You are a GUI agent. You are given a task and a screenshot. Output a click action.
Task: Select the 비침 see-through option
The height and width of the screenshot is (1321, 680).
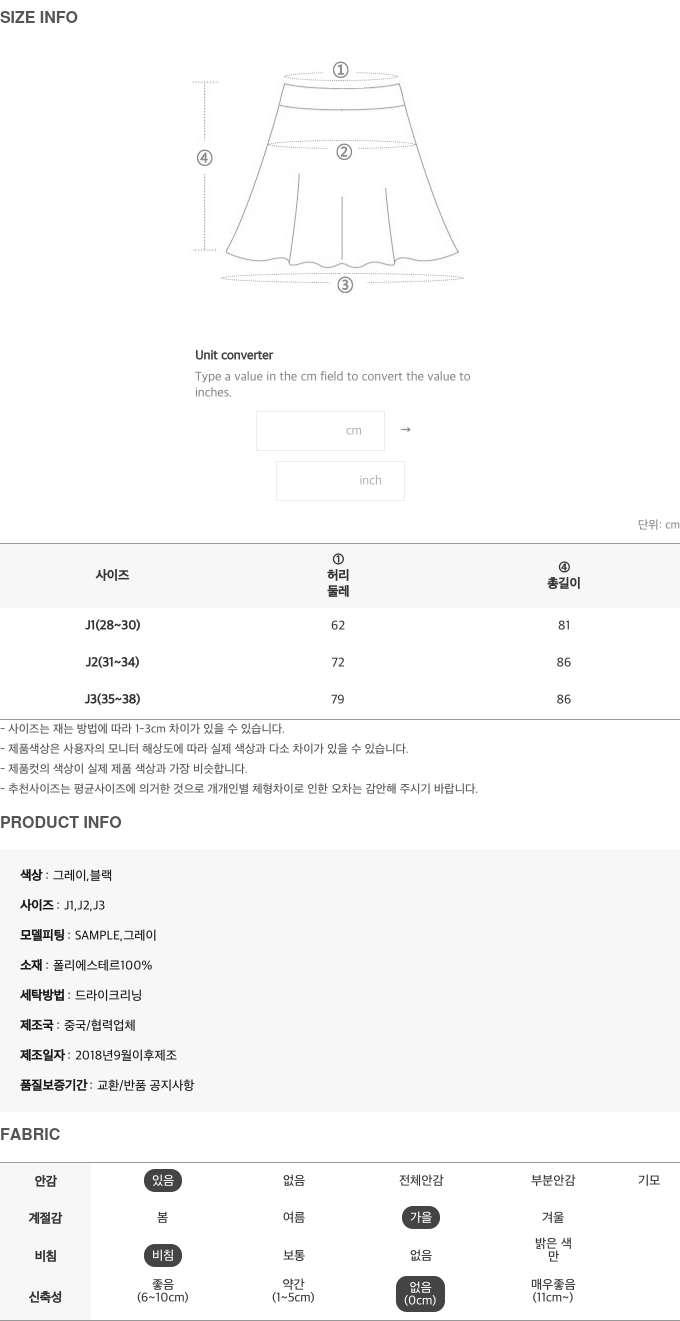[x=163, y=1255]
